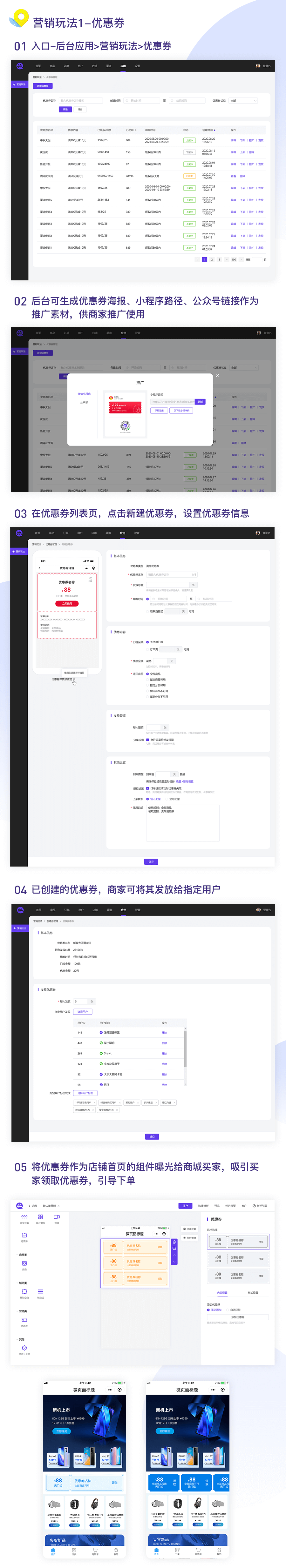Switch to the 公众号 tab in the 推广 dialog
Viewport: 286px width, 1568px height.
pyautogui.click(x=84, y=402)
